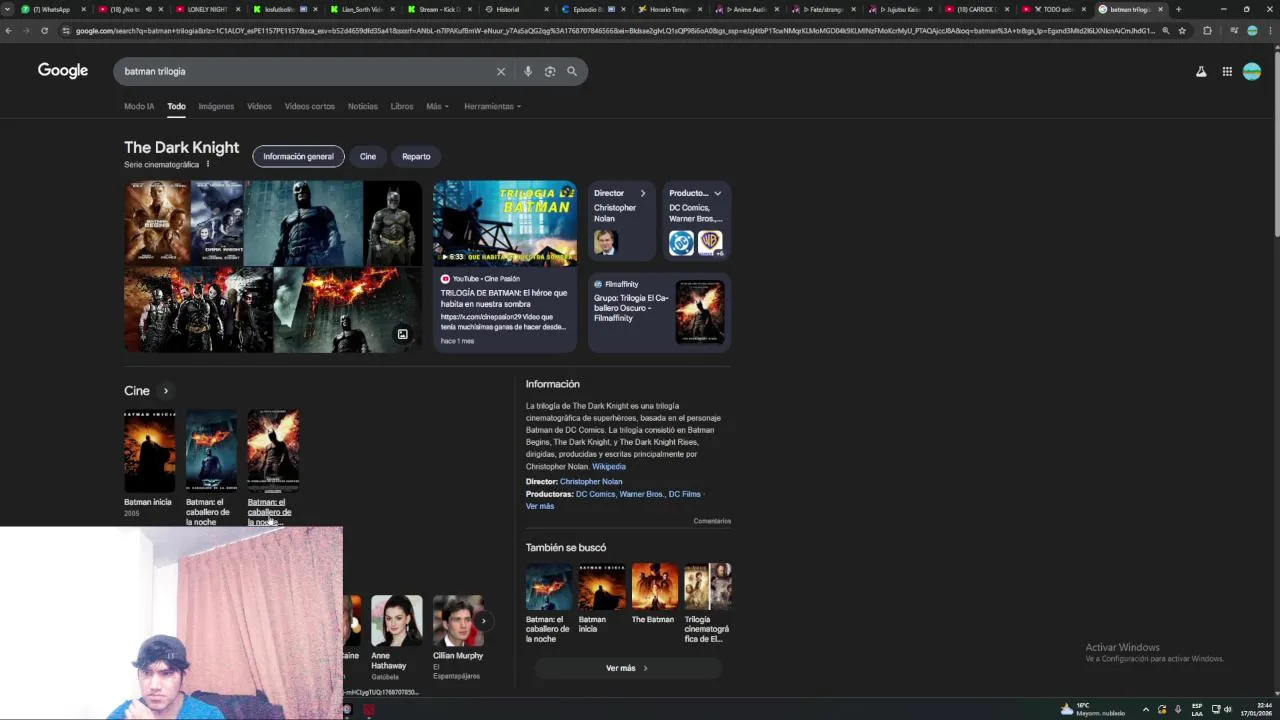Open Trilogía cinematográfica de El... thumbnail
This screenshot has width=1280, height=720.
click(x=708, y=587)
